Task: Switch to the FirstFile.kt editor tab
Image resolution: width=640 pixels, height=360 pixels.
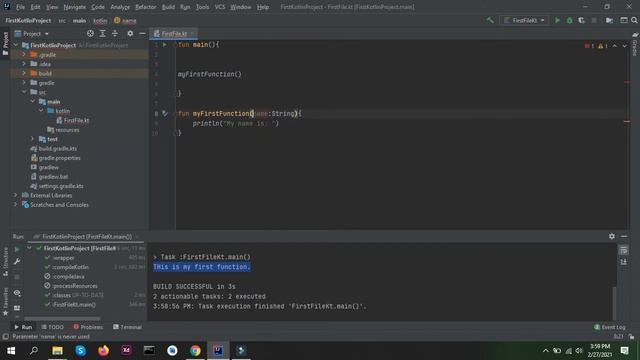Action: [173, 33]
